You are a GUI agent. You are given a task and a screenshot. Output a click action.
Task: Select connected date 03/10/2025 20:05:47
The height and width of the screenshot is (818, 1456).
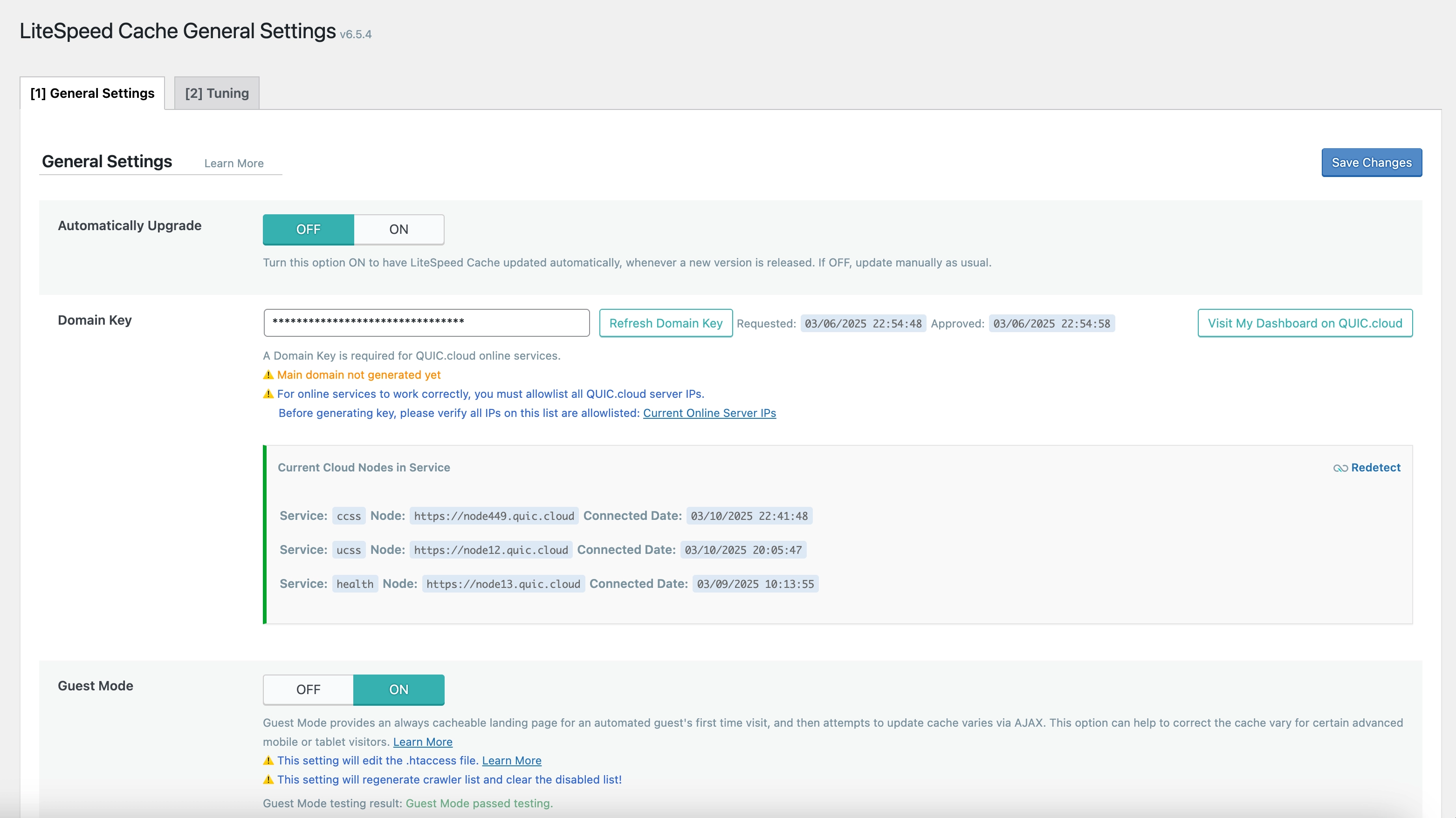(743, 550)
